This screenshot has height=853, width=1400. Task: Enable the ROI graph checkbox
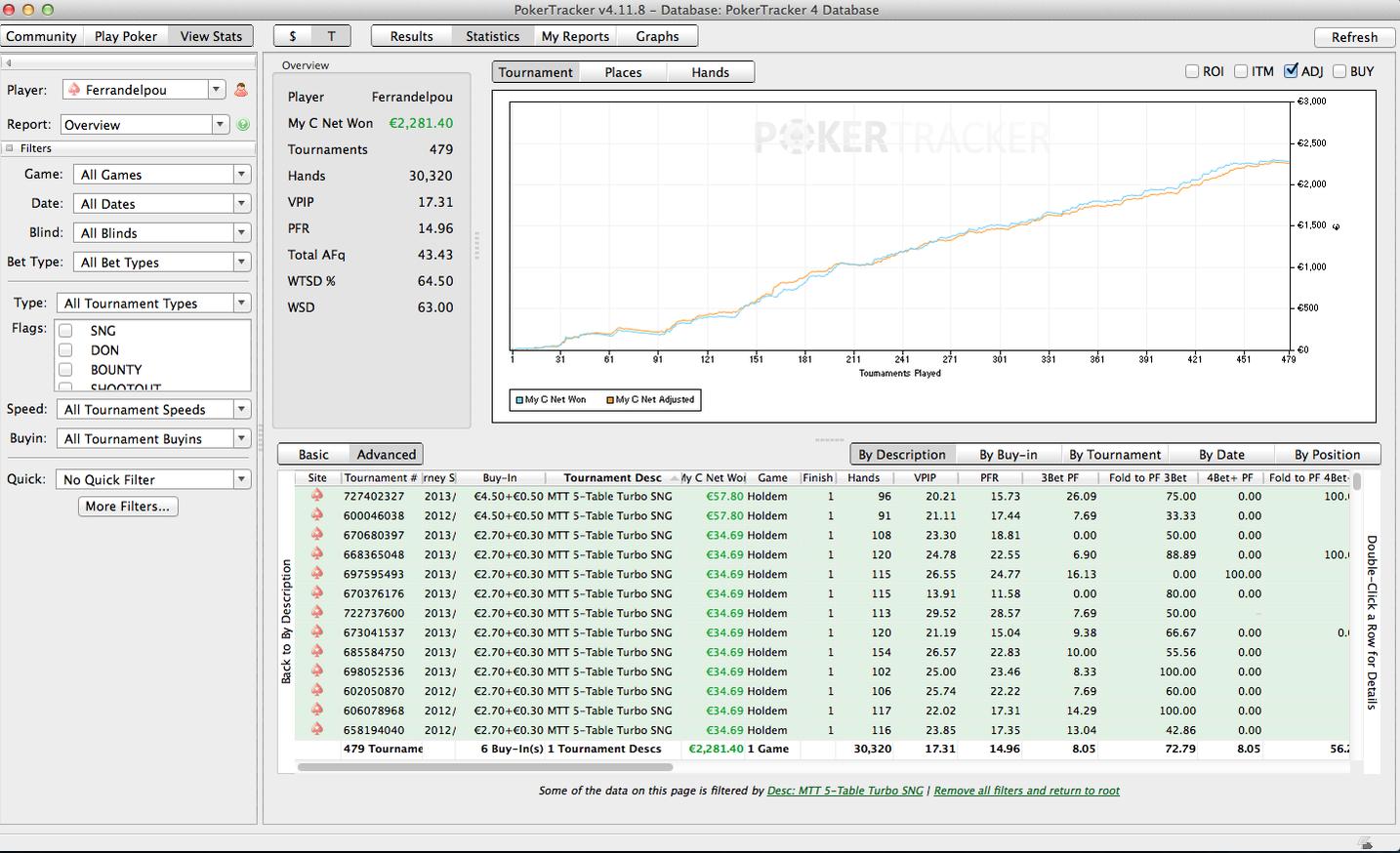(x=1192, y=71)
